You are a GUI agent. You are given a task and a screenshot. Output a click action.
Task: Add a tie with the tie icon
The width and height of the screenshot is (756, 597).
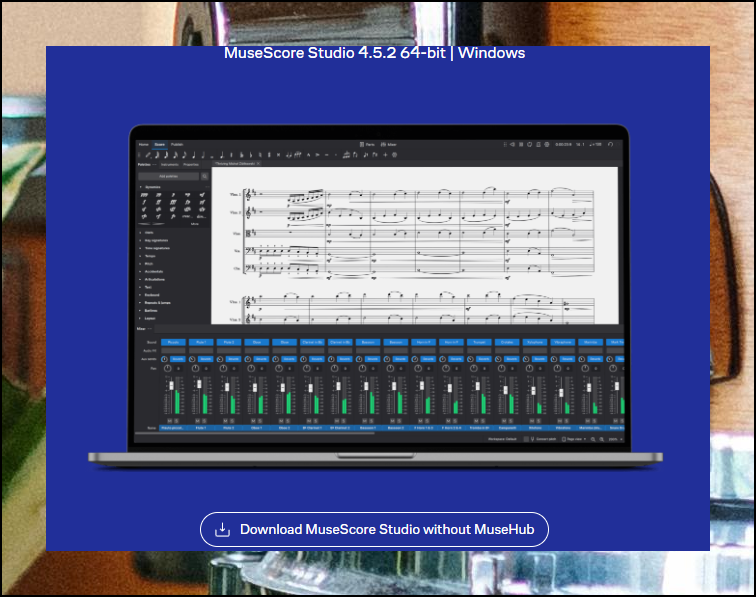pyautogui.click(x=288, y=155)
